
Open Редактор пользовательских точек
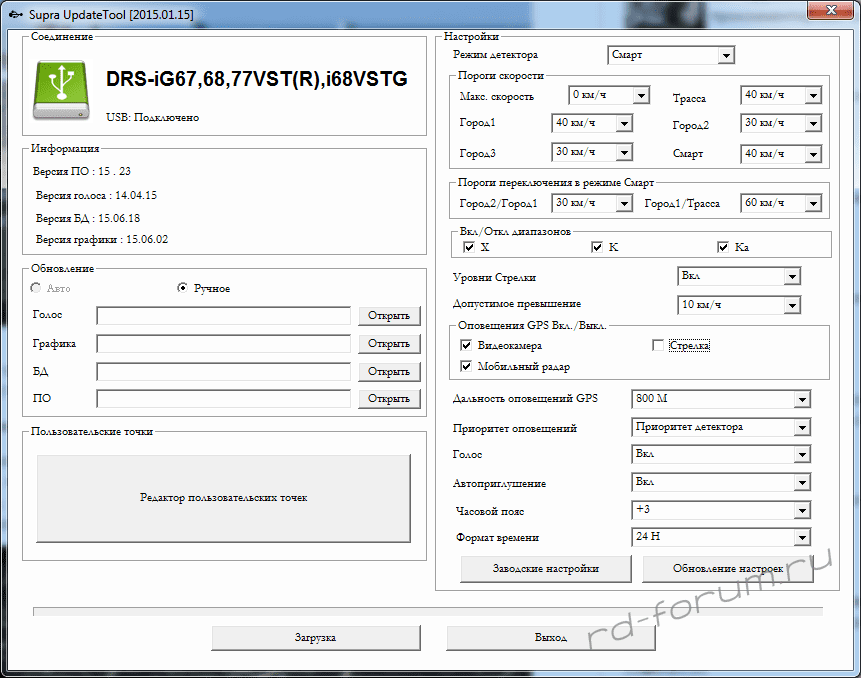tap(223, 498)
